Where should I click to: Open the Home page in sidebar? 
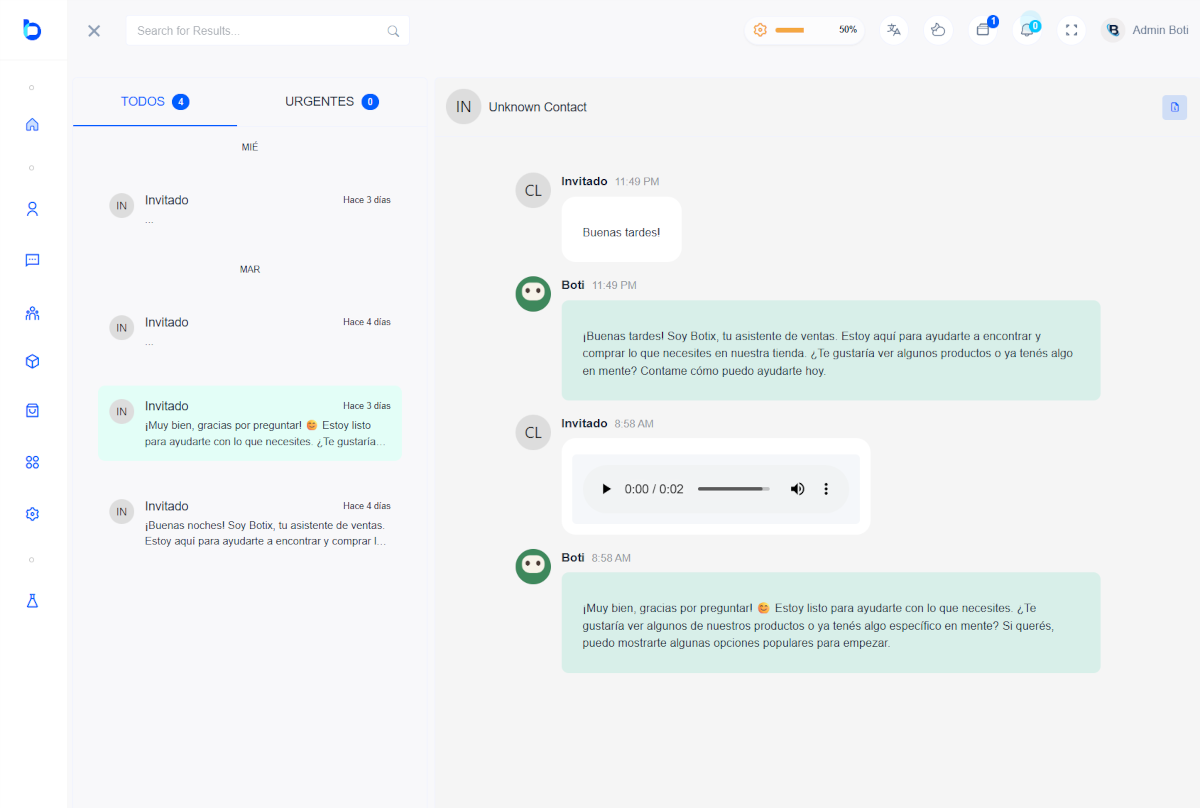(32, 125)
